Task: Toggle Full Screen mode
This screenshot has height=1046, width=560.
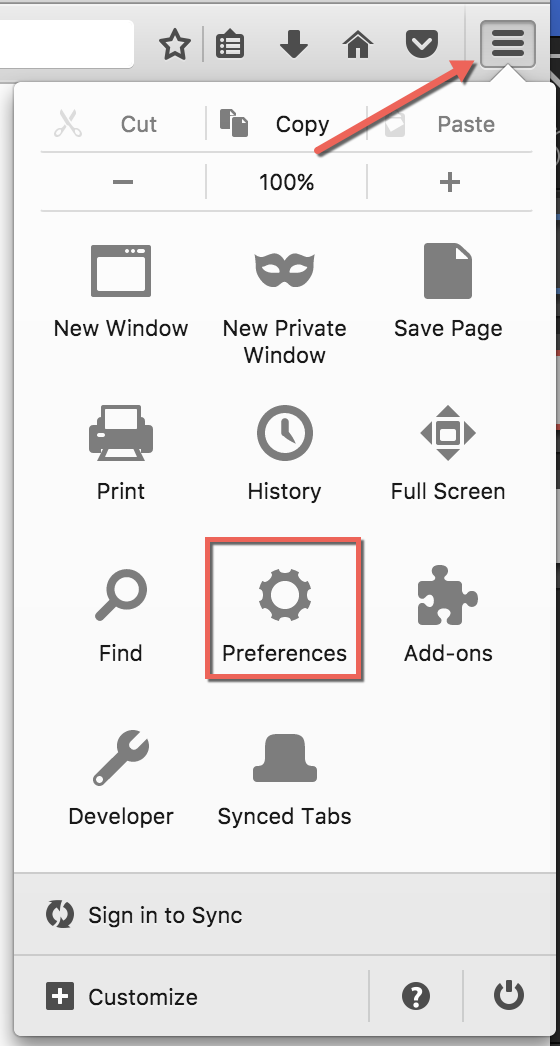Action: pos(448,452)
